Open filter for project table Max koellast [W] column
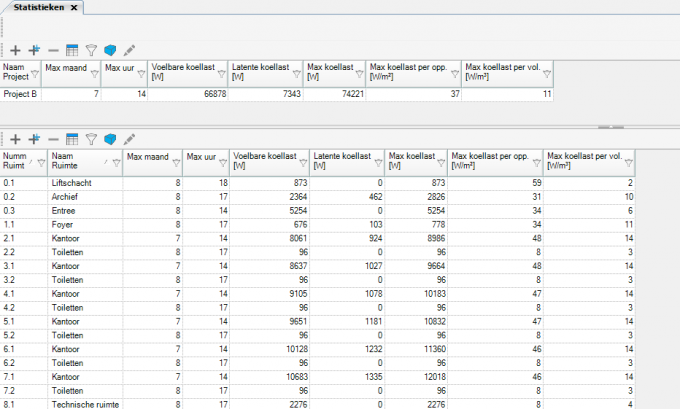 point(360,74)
